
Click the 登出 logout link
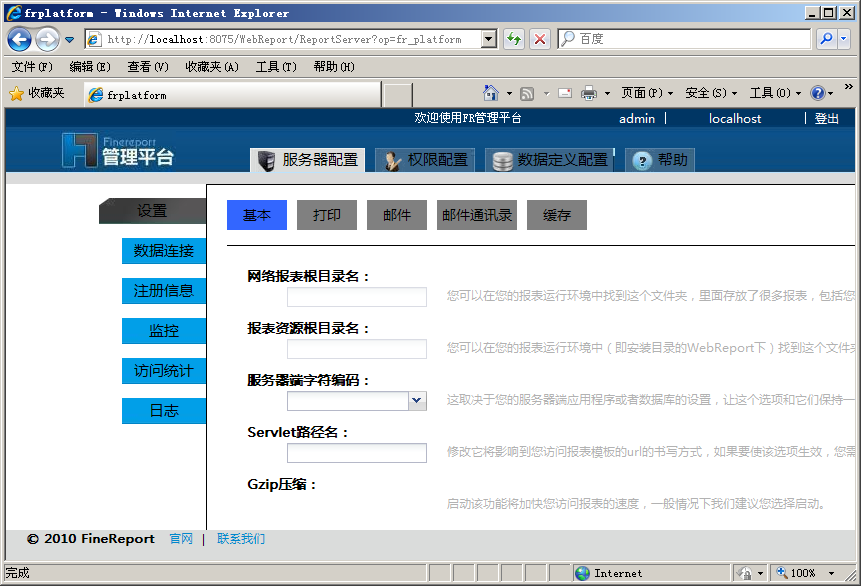pos(826,119)
